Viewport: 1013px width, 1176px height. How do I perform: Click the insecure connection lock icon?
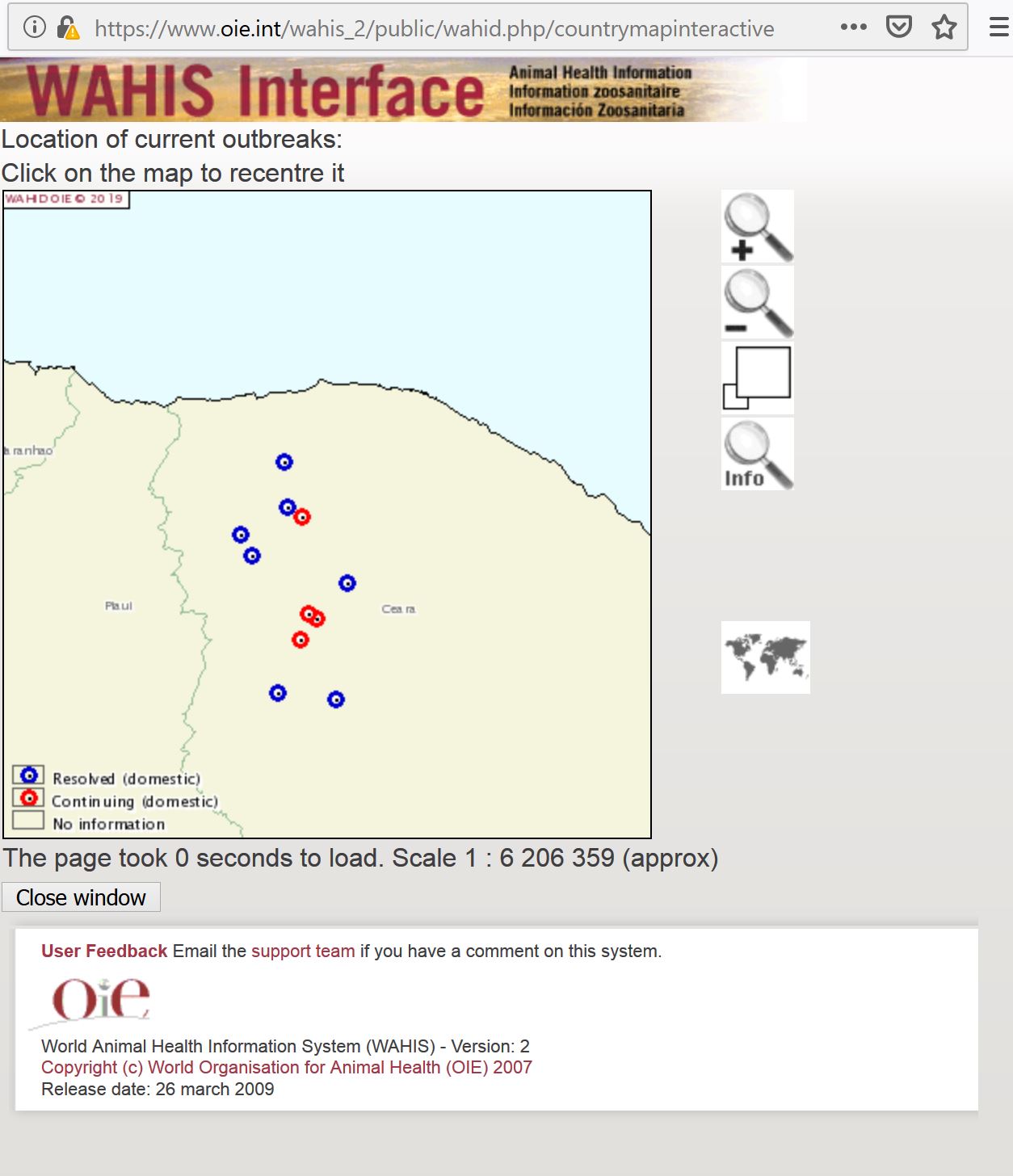(69, 27)
